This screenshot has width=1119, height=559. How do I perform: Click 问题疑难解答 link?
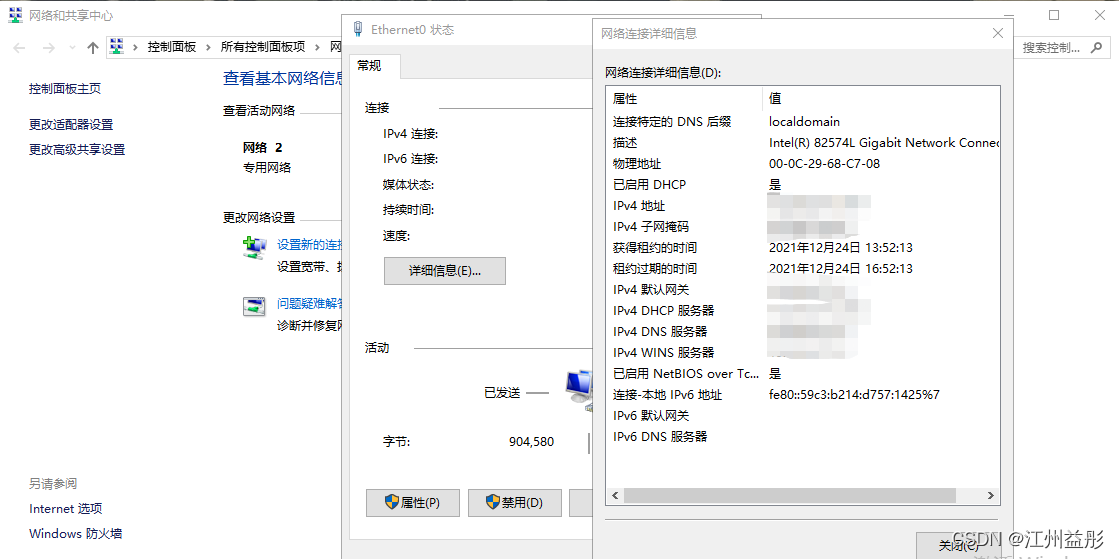[x=309, y=303]
